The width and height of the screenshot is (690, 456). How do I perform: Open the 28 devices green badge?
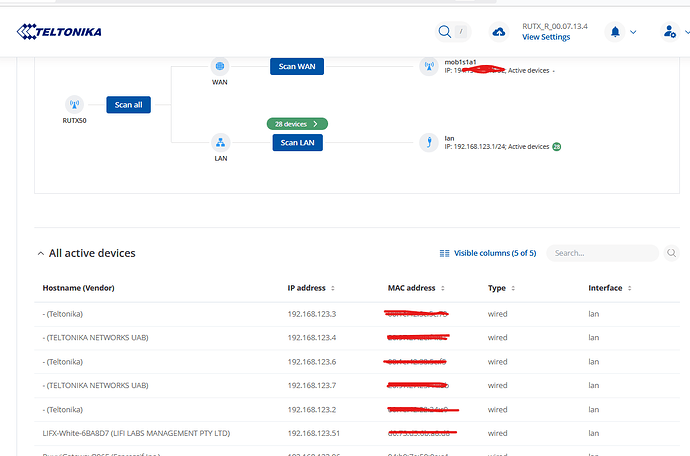[x=297, y=124]
